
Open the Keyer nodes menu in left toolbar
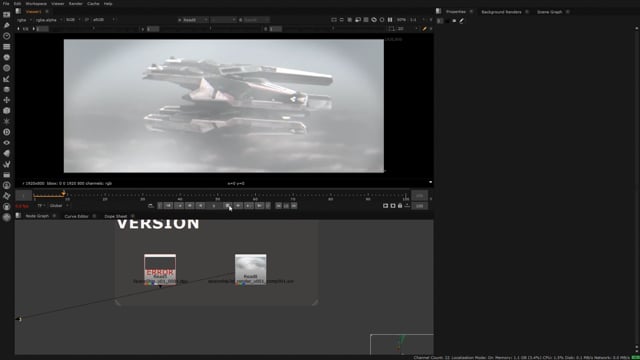(7, 79)
